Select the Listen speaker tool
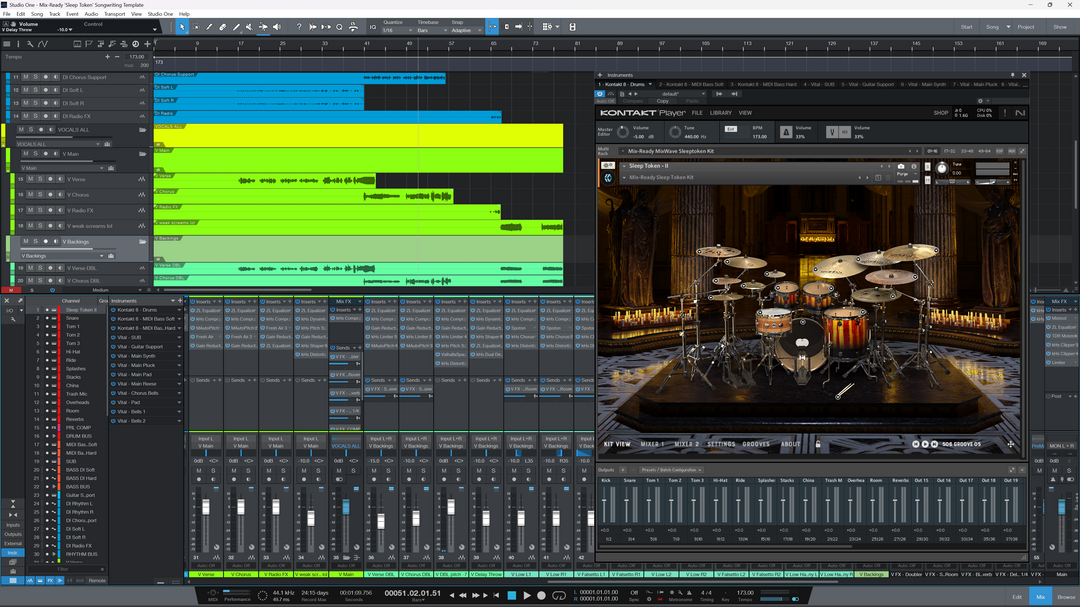1080x607 pixels. pyautogui.click(x=277, y=27)
